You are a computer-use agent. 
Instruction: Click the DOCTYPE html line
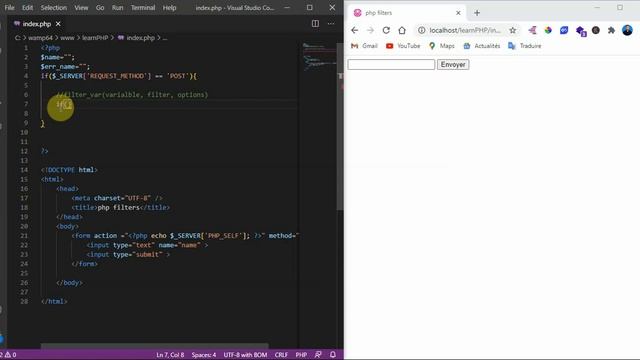point(69,170)
